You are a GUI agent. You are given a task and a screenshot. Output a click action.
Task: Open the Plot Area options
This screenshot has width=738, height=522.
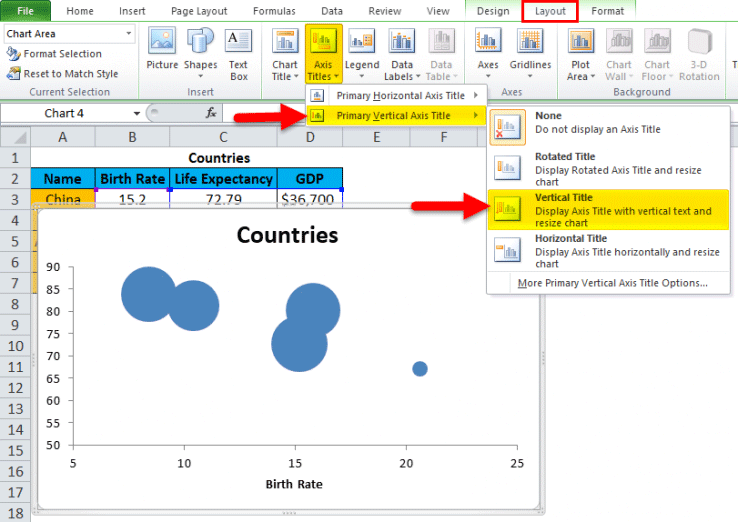pyautogui.click(x=581, y=54)
